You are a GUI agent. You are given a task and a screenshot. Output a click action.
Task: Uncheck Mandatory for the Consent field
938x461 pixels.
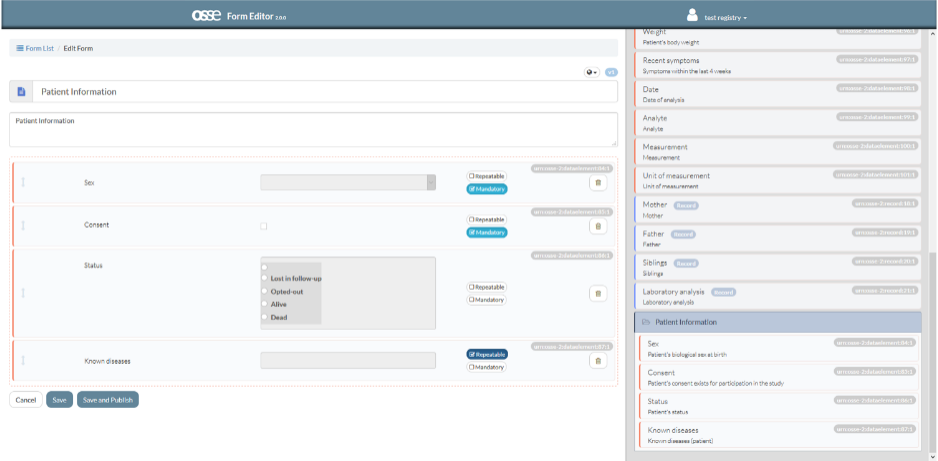[x=487, y=232]
